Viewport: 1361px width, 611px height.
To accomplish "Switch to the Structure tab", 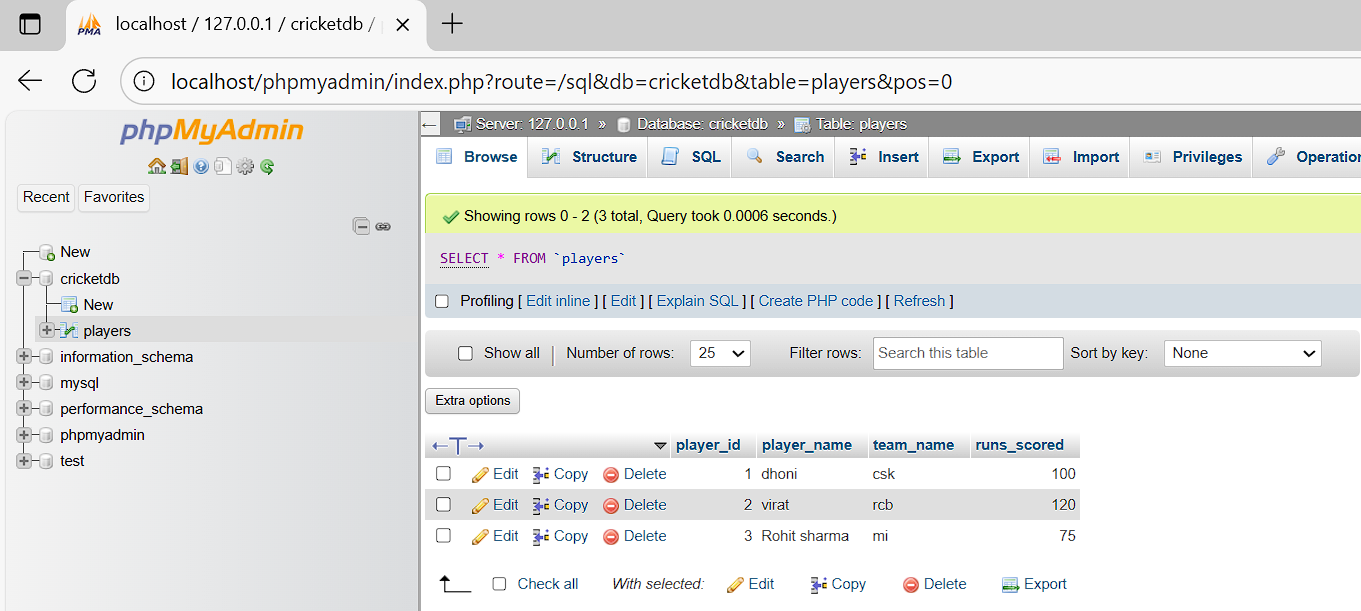I will point(590,157).
